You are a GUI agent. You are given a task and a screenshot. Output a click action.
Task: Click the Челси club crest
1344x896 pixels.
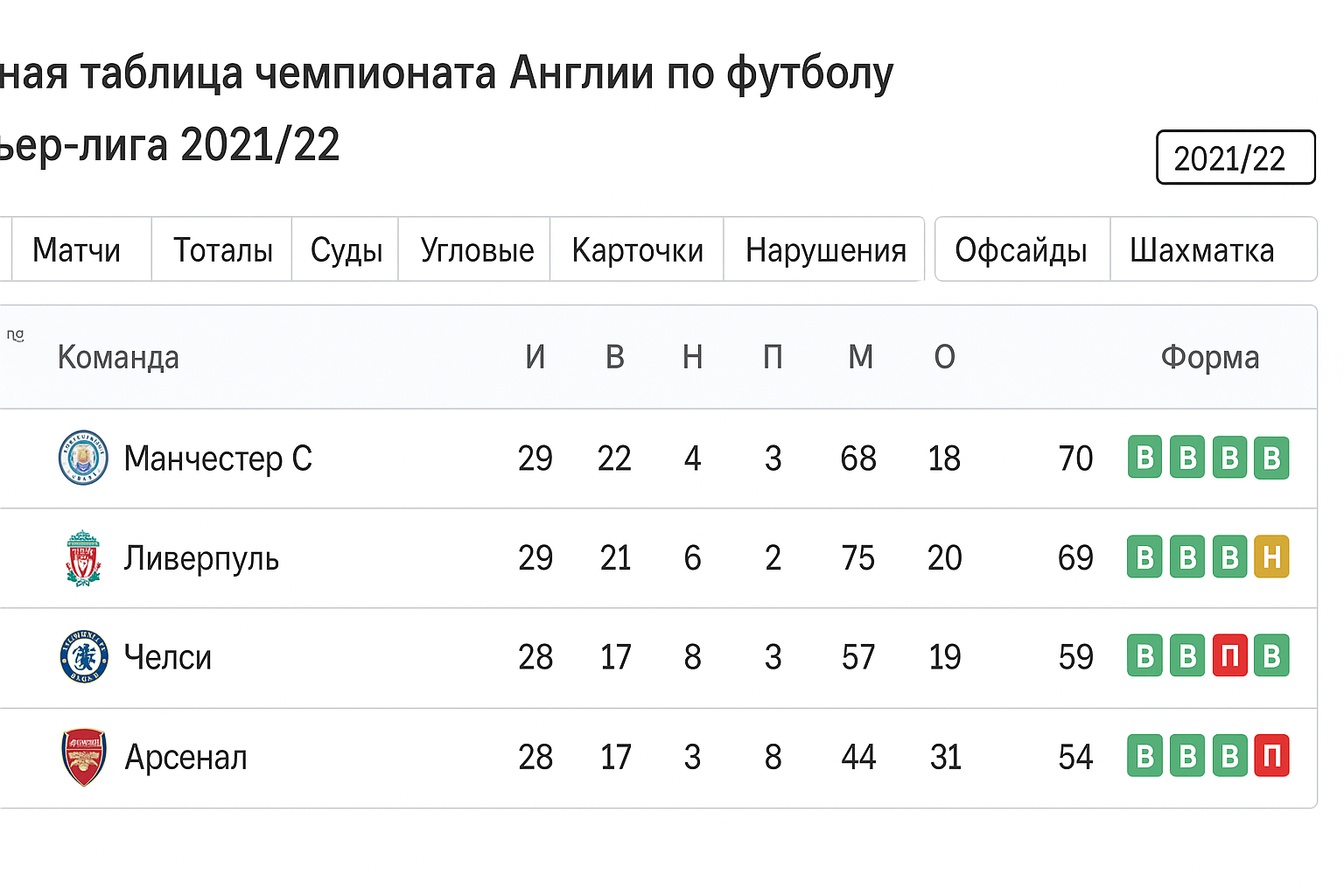coord(83,657)
